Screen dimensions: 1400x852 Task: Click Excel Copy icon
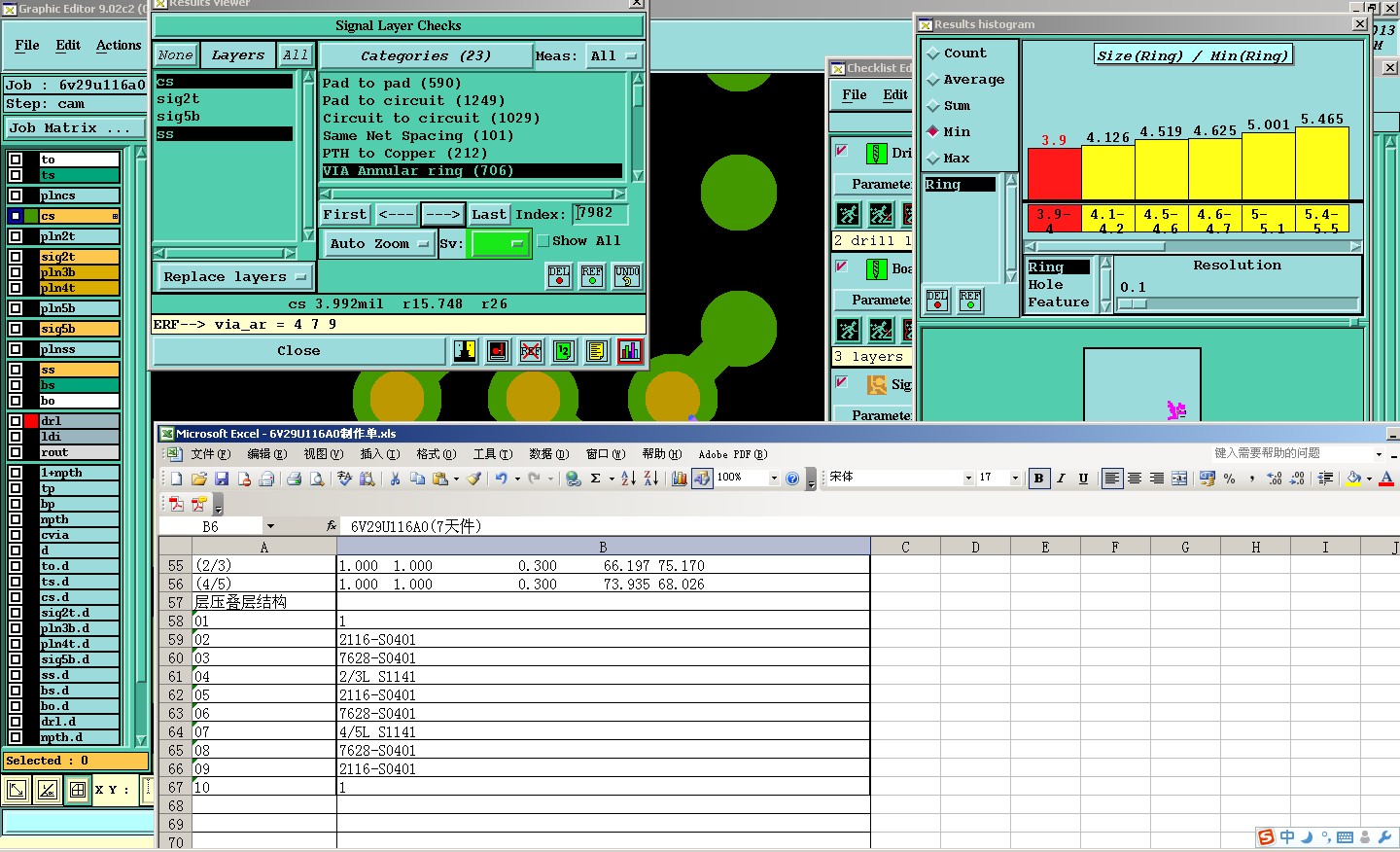(x=417, y=479)
